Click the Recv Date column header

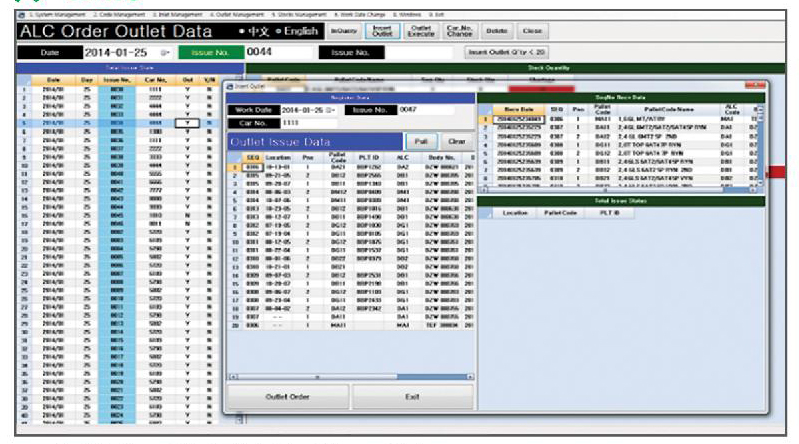click(x=519, y=110)
